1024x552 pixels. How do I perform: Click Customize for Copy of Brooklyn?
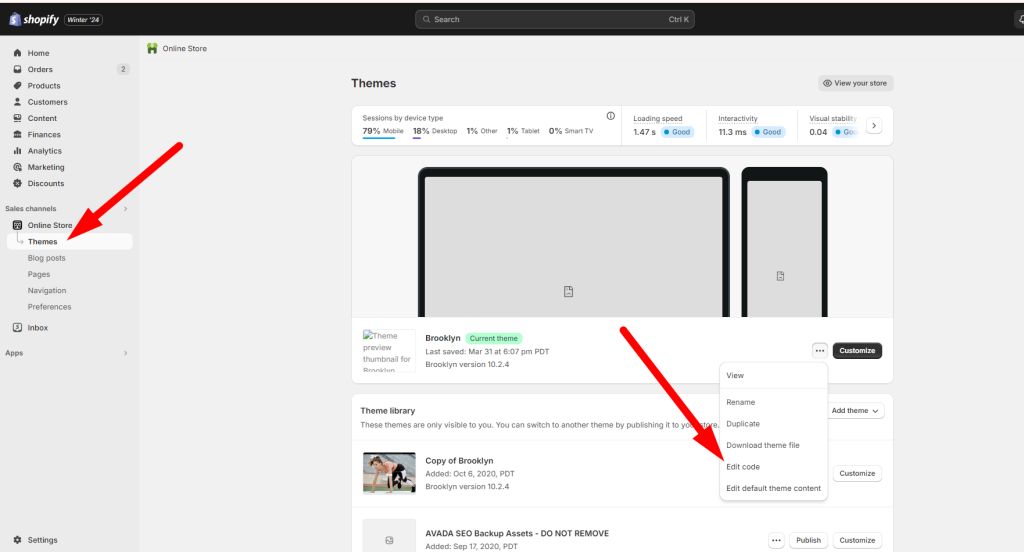[857, 474]
